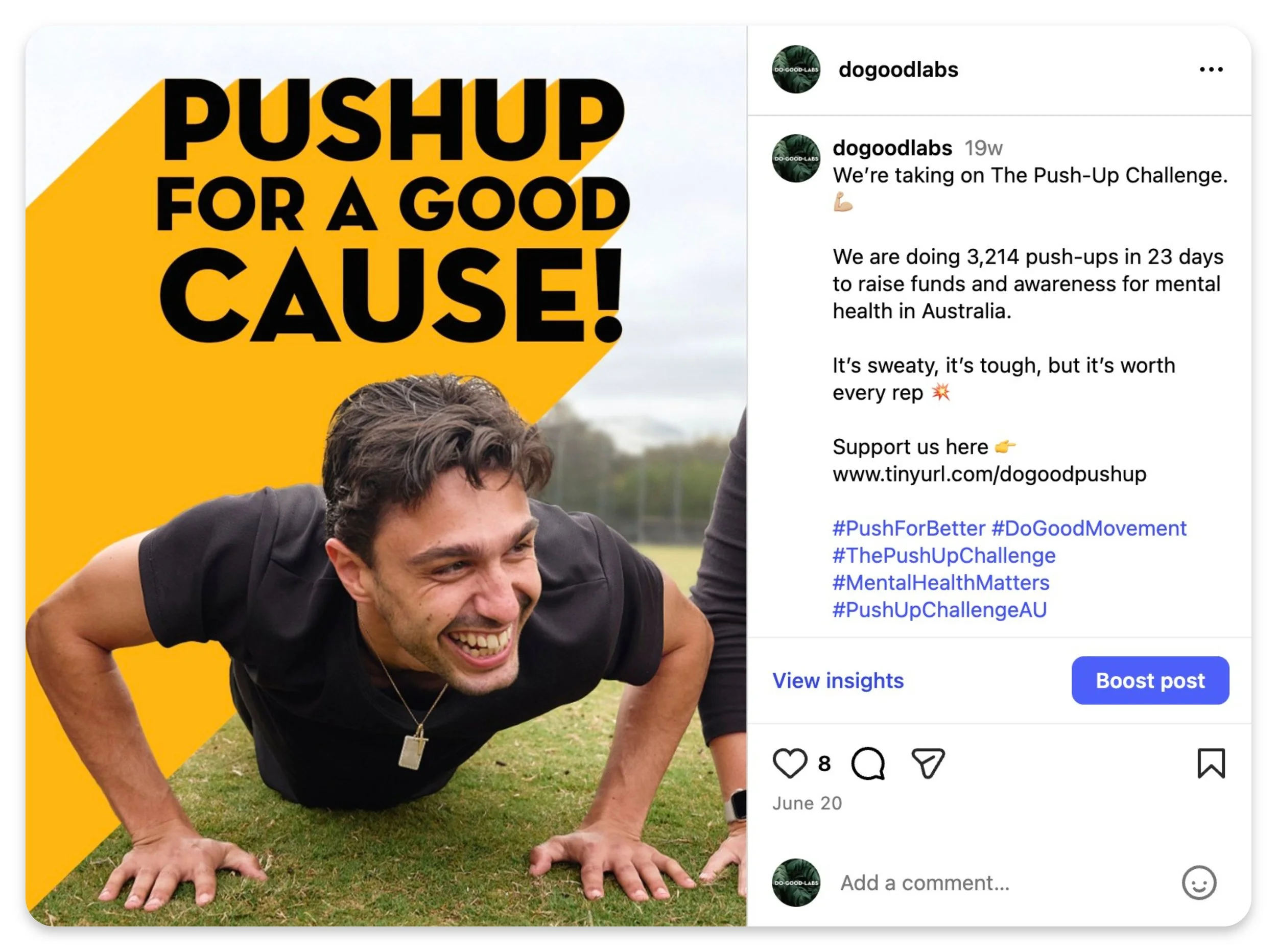Screen dimensions: 1277x952
Task: Open View insights
Action: pos(837,680)
